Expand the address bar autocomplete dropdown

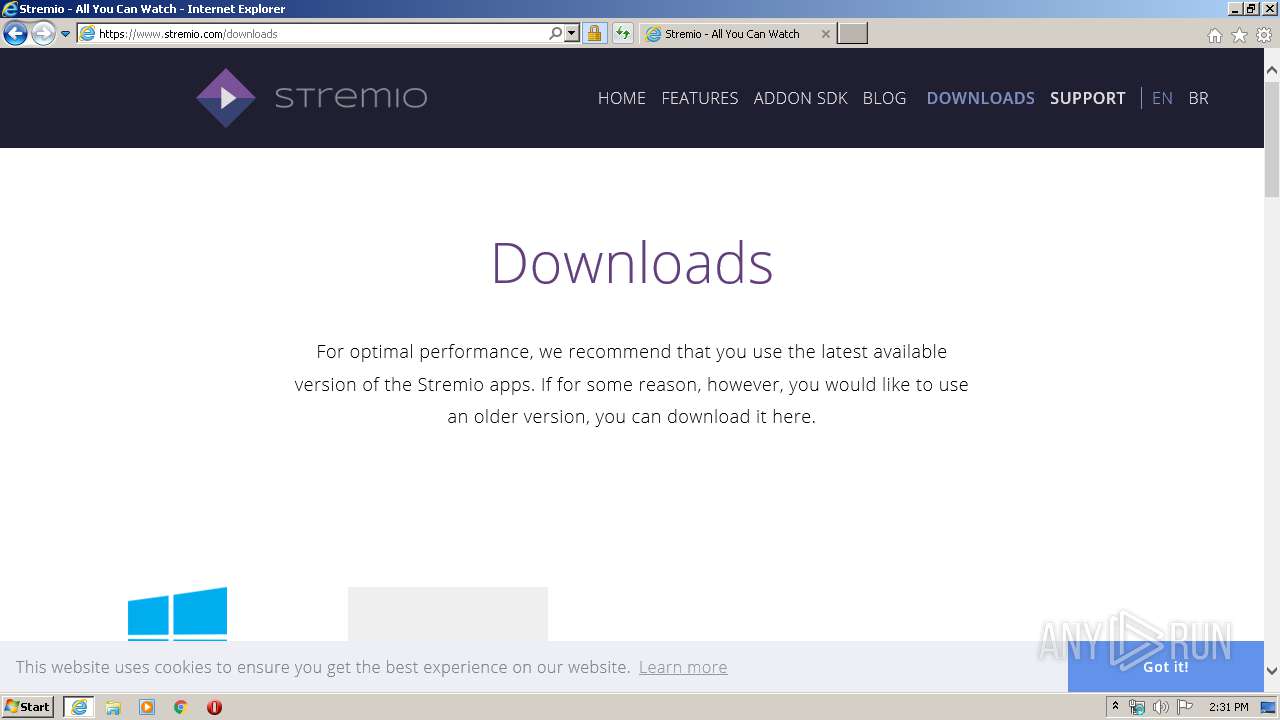click(572, 34)
